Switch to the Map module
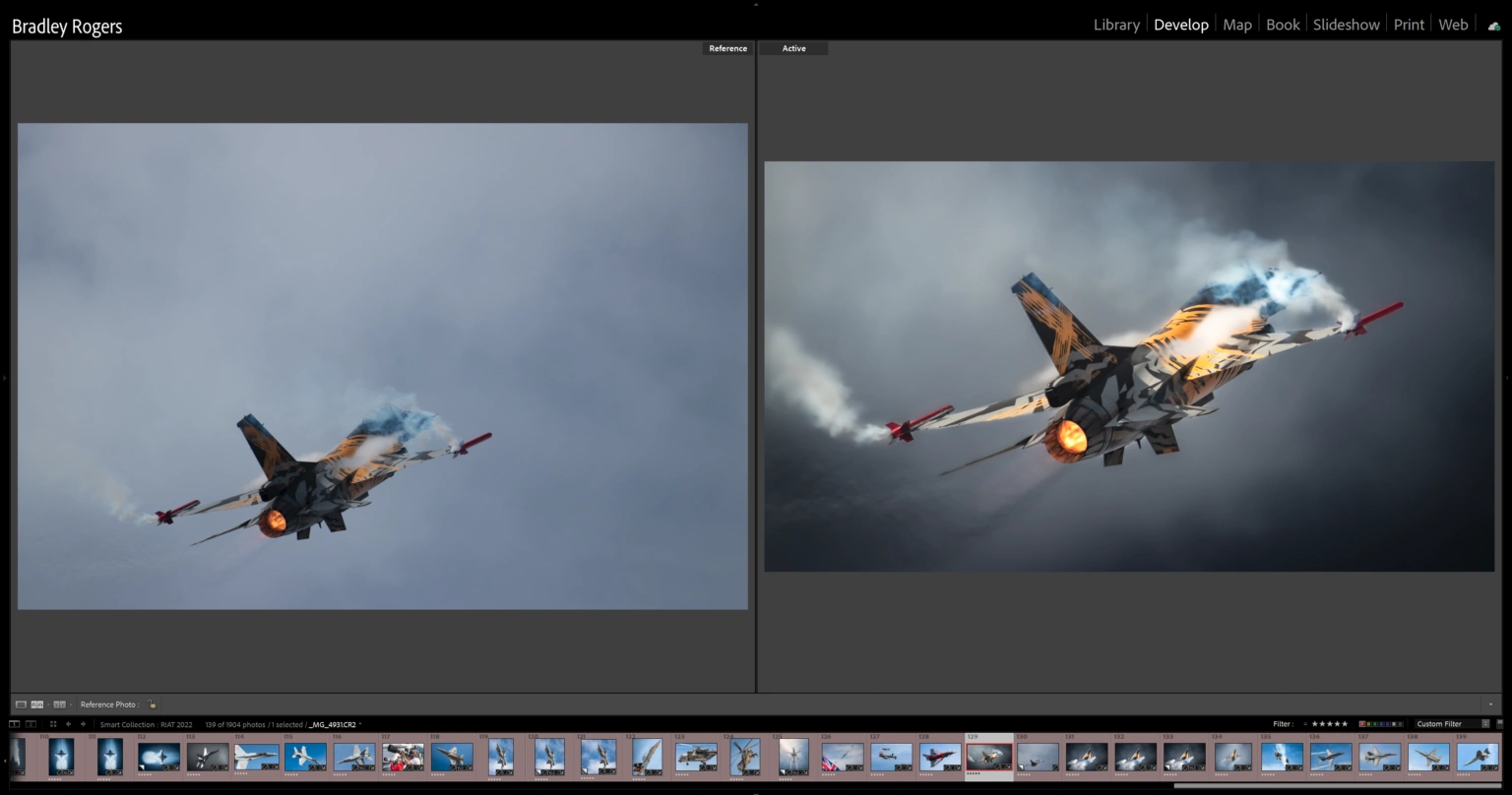Viewport: 1512px width, 795px height. 1237,26
